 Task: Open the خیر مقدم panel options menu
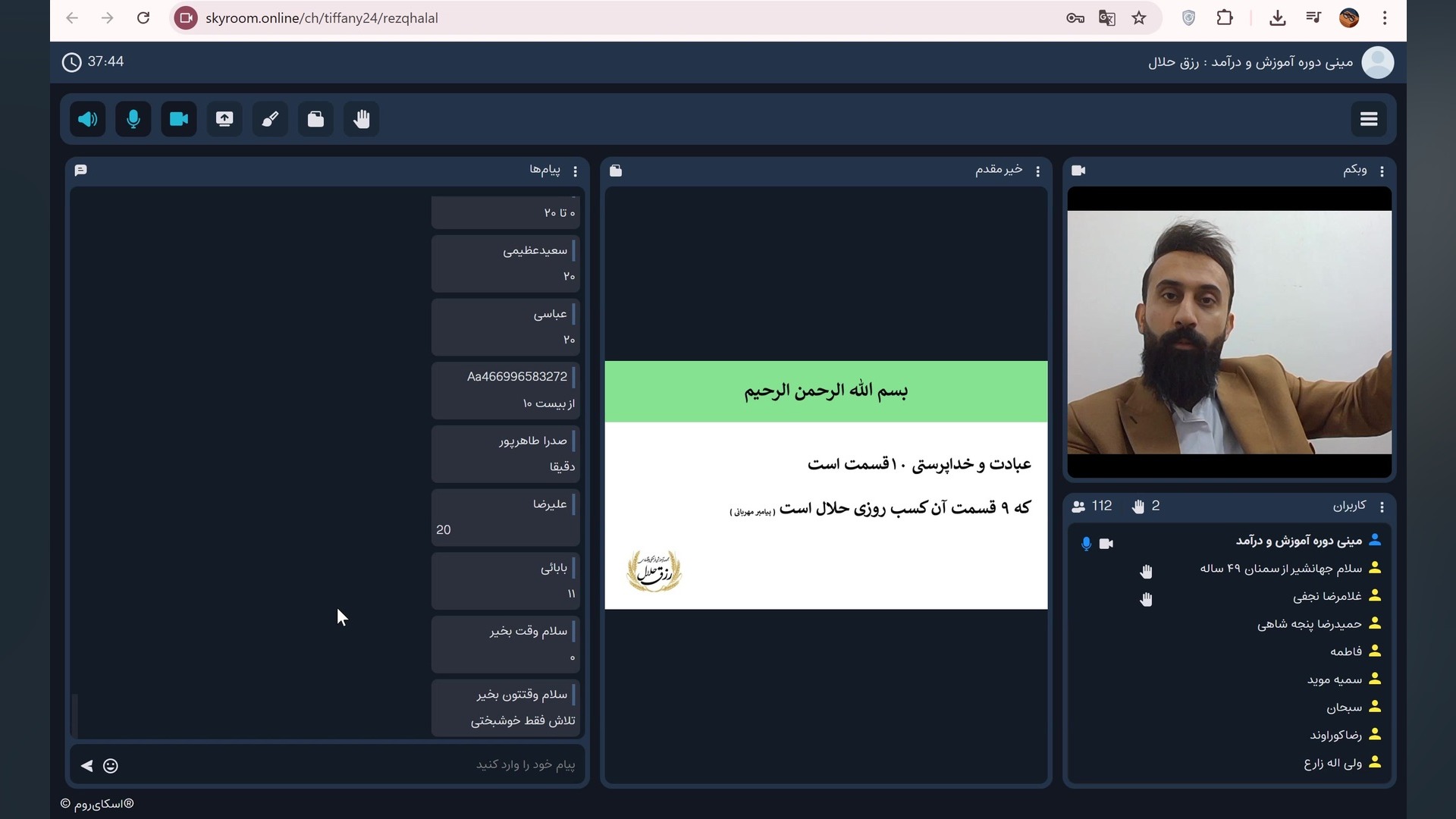pos(1037,171)
